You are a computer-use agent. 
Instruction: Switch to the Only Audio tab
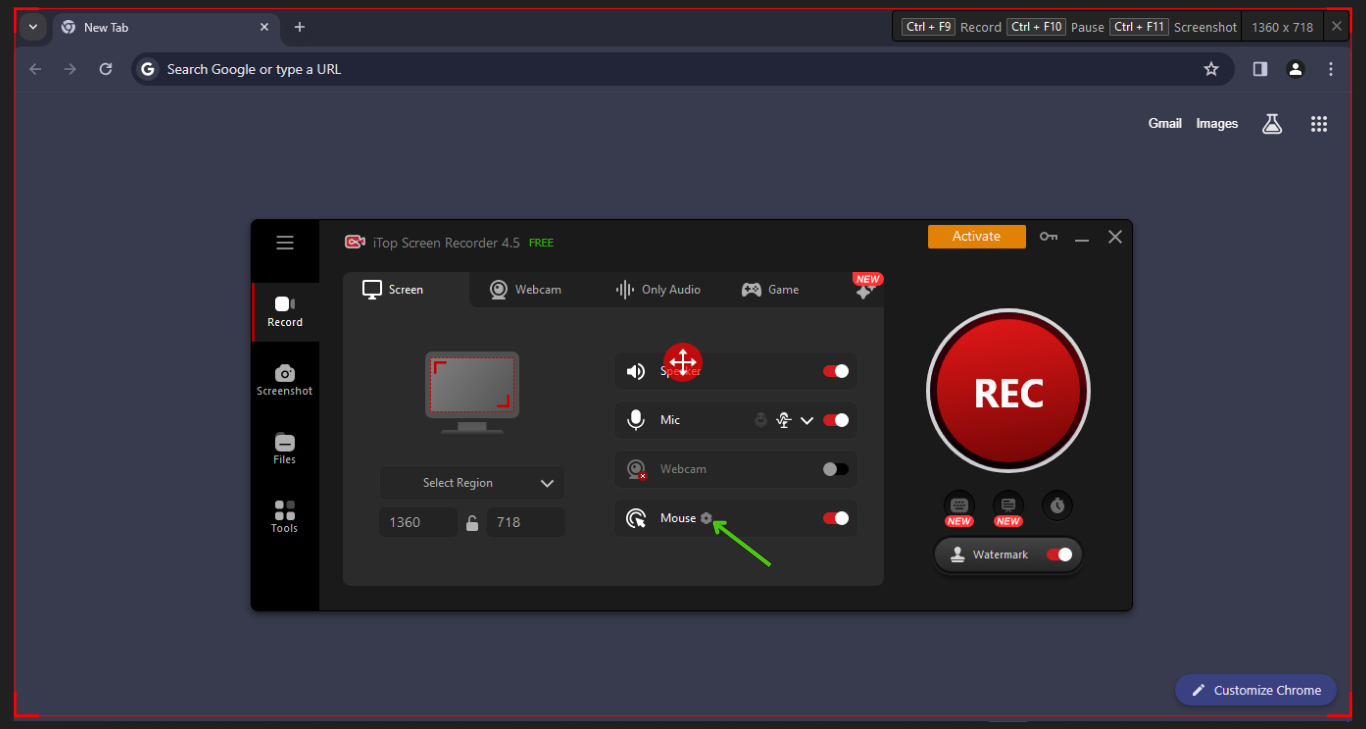point(658,290)
